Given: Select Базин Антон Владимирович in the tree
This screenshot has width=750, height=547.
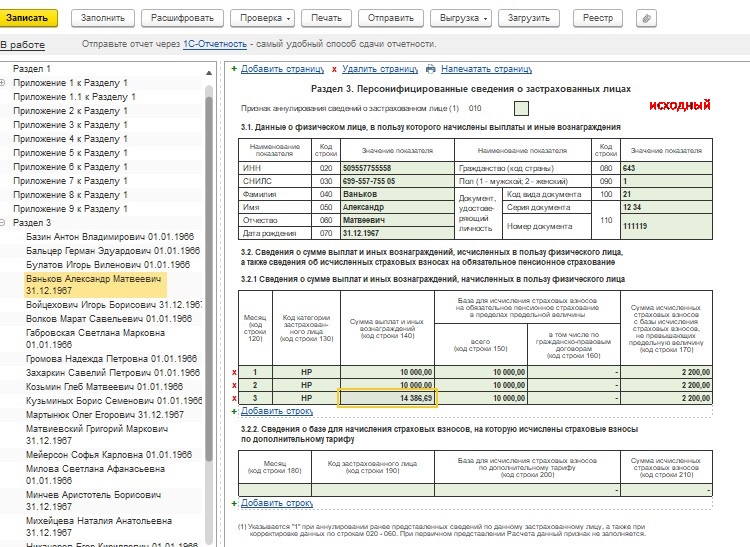Looking at the screenshot, I should coord(110,237).
